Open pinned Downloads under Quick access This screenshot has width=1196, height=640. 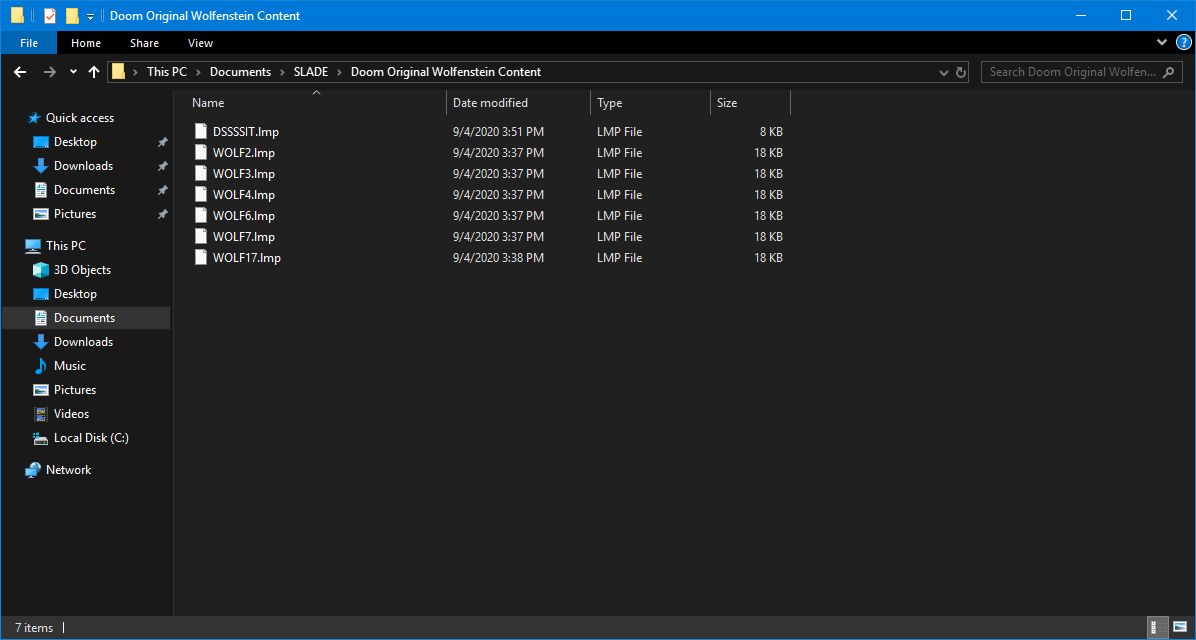83,166
